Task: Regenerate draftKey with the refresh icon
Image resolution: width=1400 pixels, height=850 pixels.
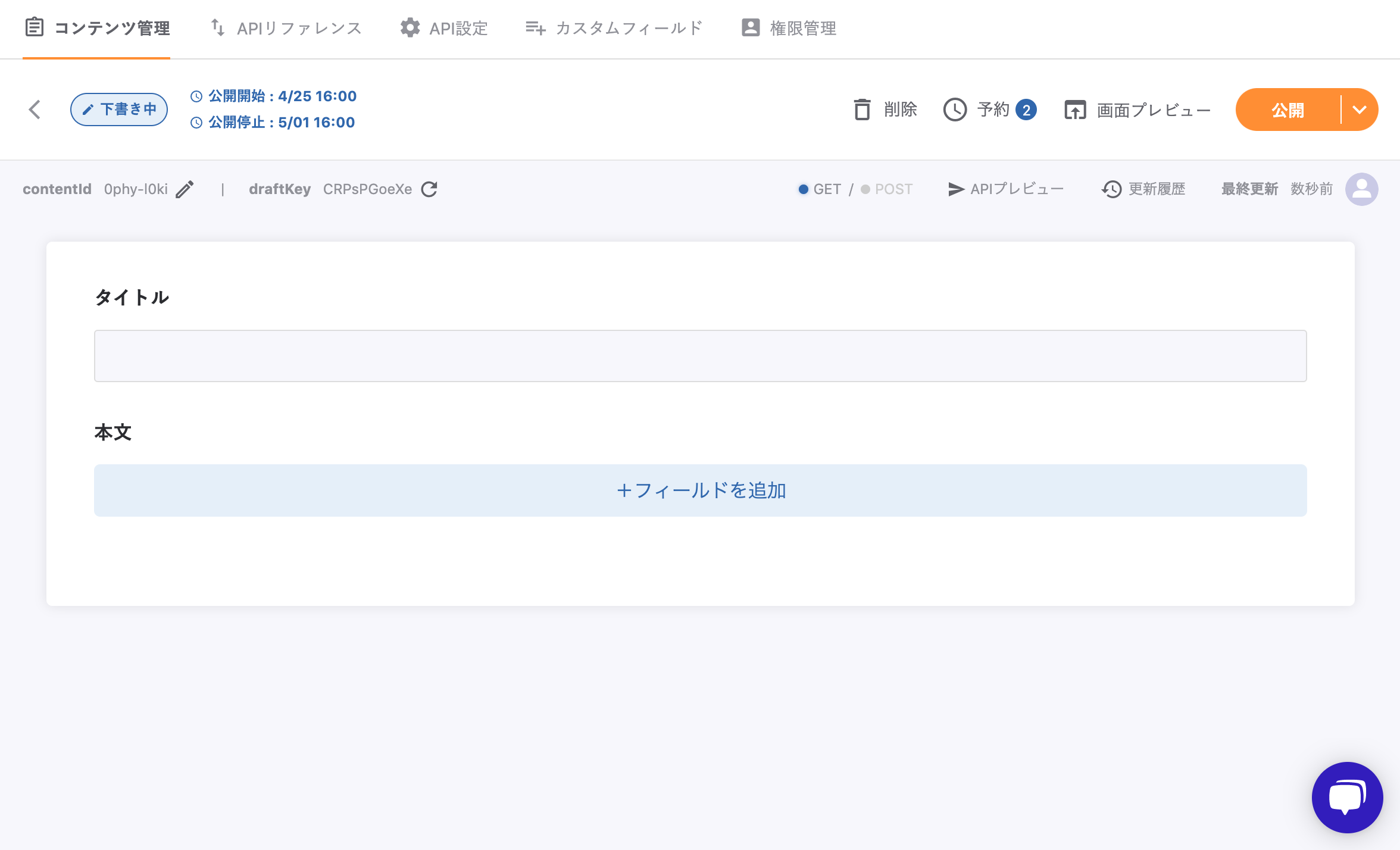Action: [429, 189]
